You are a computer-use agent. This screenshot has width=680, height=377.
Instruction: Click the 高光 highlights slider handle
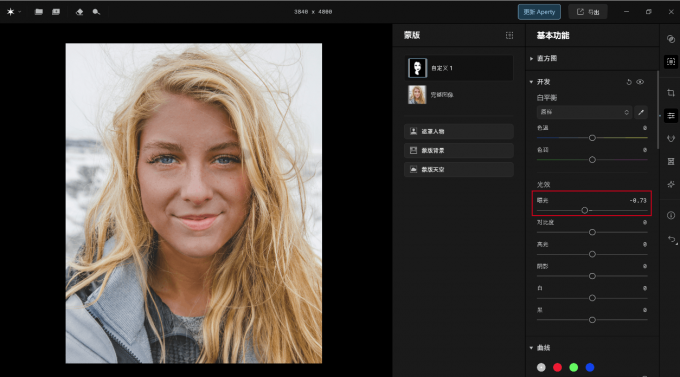592,254
